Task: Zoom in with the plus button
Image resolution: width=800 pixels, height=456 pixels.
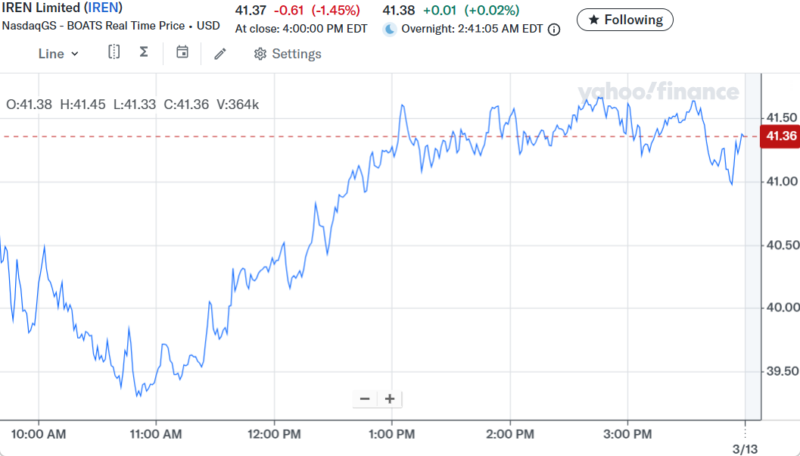Action: [x=390, y=399]
